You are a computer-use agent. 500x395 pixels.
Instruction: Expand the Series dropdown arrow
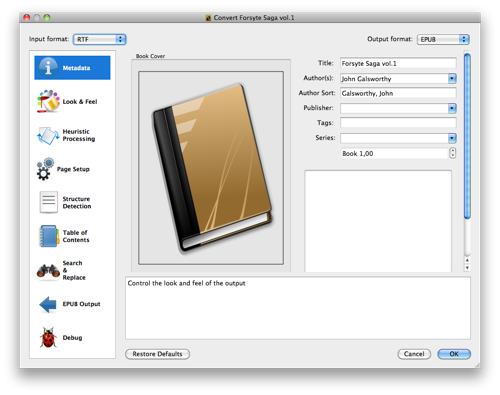click(x=452, y=138)
